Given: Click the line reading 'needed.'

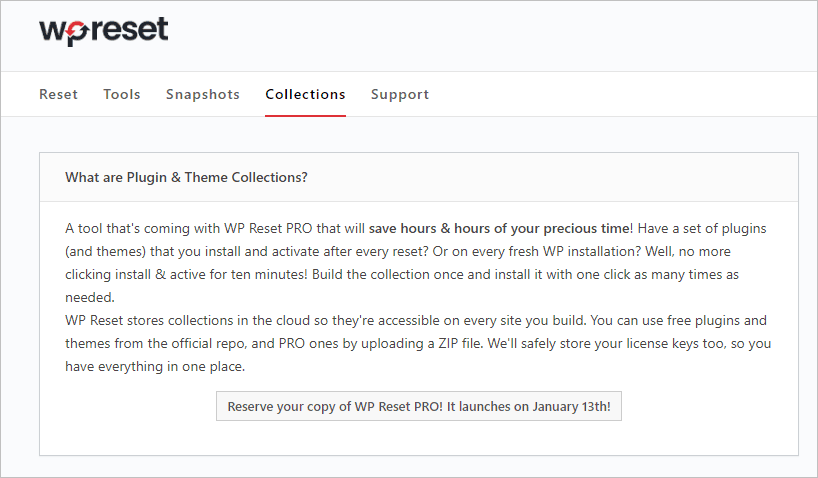Looking at the screenshot, I should (x=90, y=297).
